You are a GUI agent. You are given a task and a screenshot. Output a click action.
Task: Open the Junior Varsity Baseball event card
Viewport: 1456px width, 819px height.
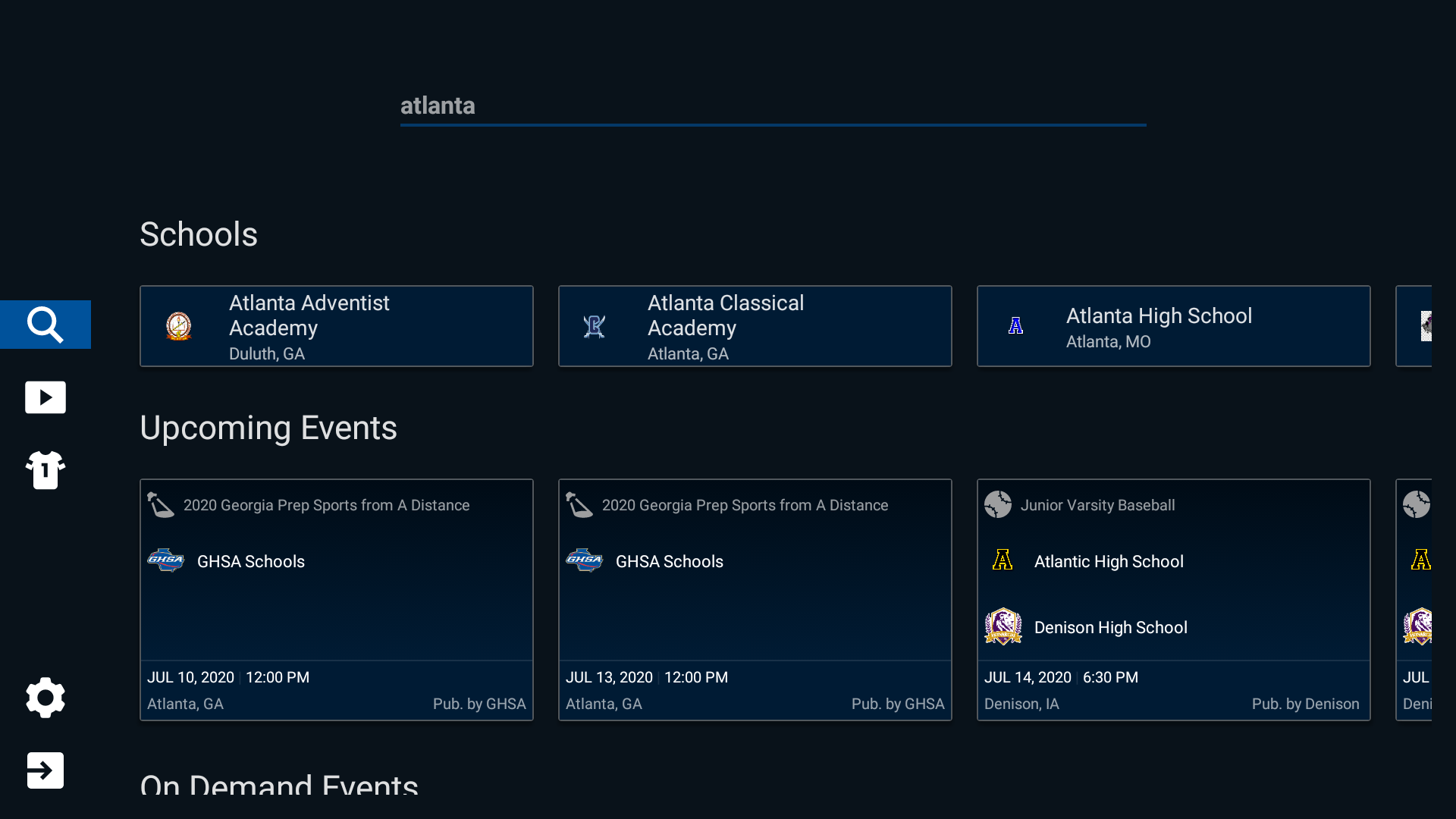[x=1173, y=599]
